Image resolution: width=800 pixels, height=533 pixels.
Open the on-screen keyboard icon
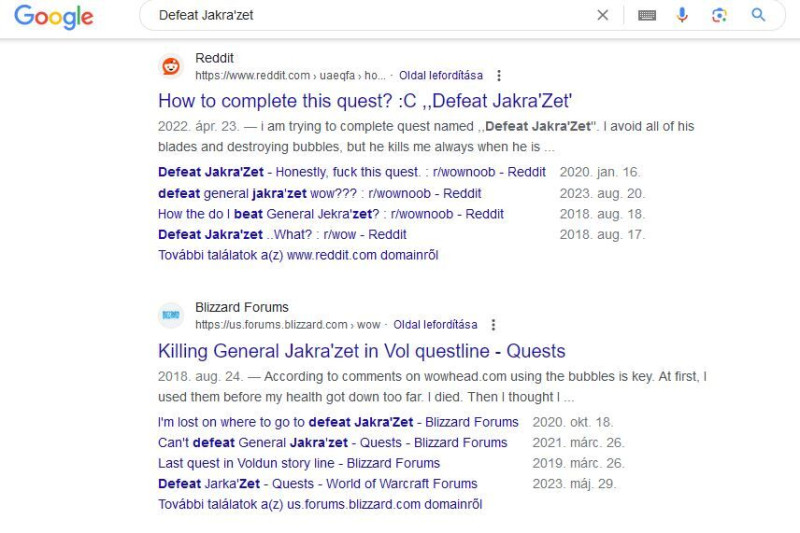647,15
